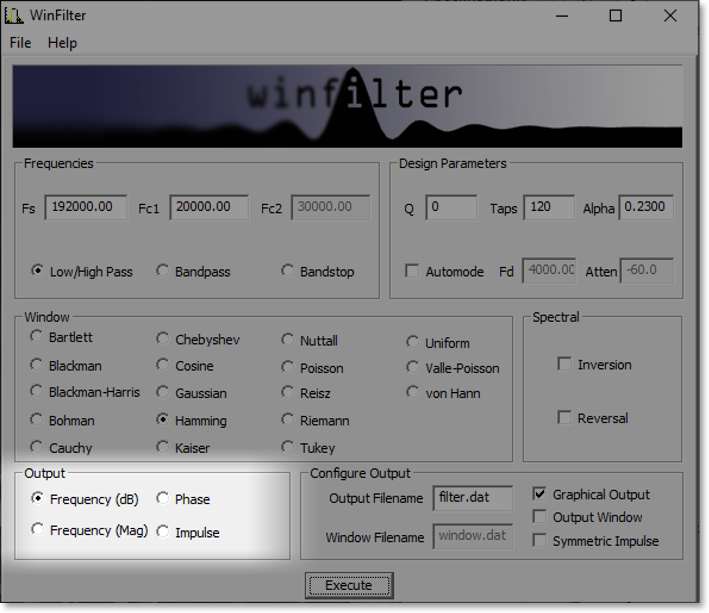
Task: Open the Help menu
Action: point(62,43)
